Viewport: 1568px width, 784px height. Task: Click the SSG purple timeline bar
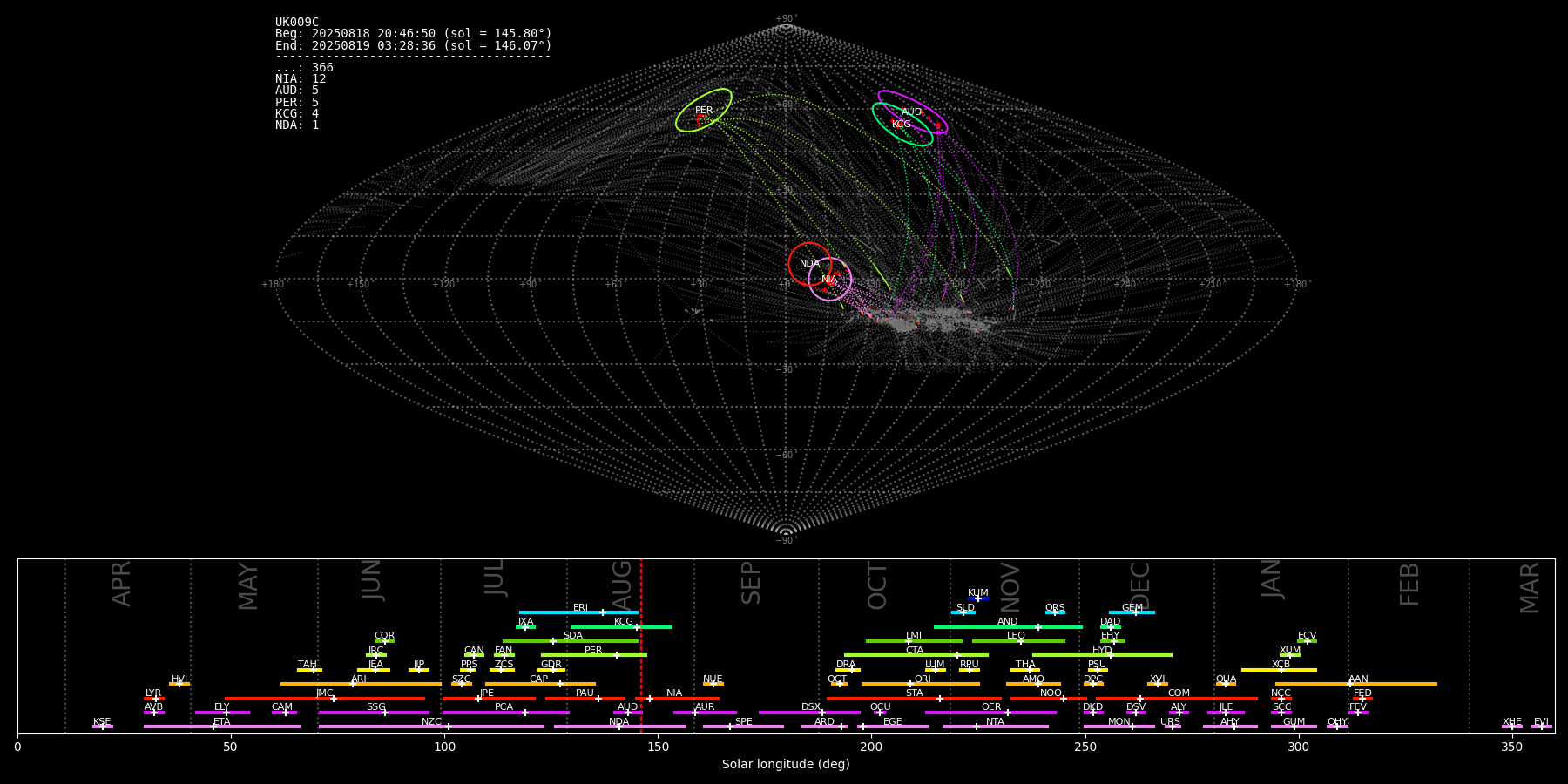point(374,713)
